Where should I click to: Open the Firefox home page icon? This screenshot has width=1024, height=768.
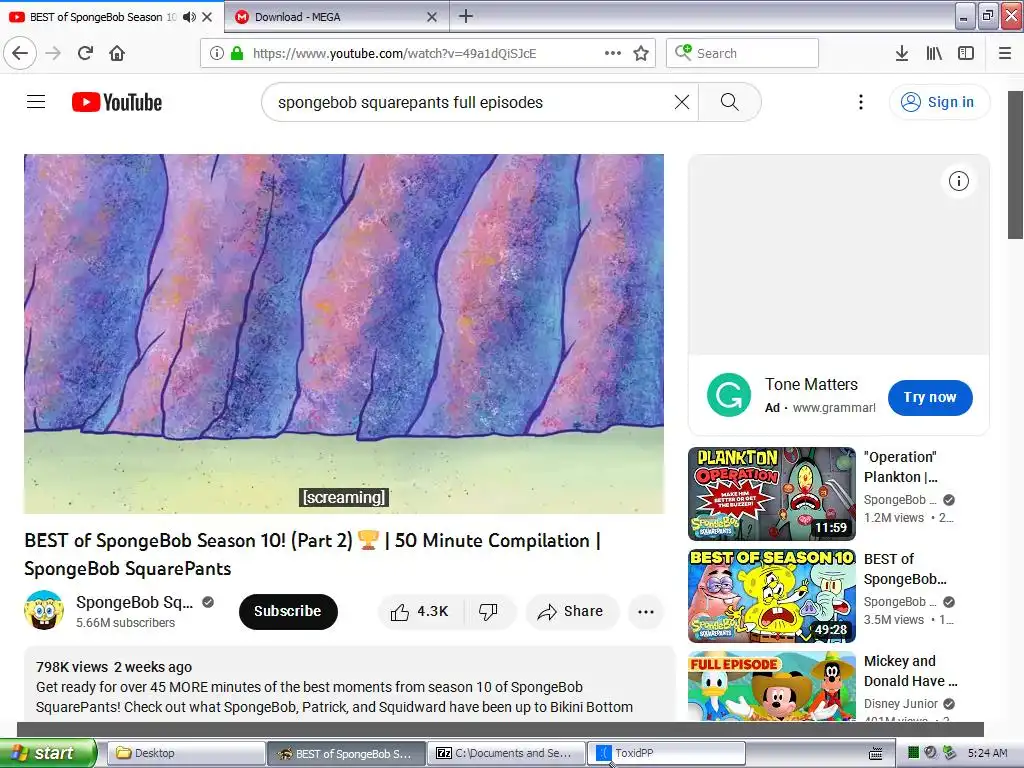click(x=117, y=53)
